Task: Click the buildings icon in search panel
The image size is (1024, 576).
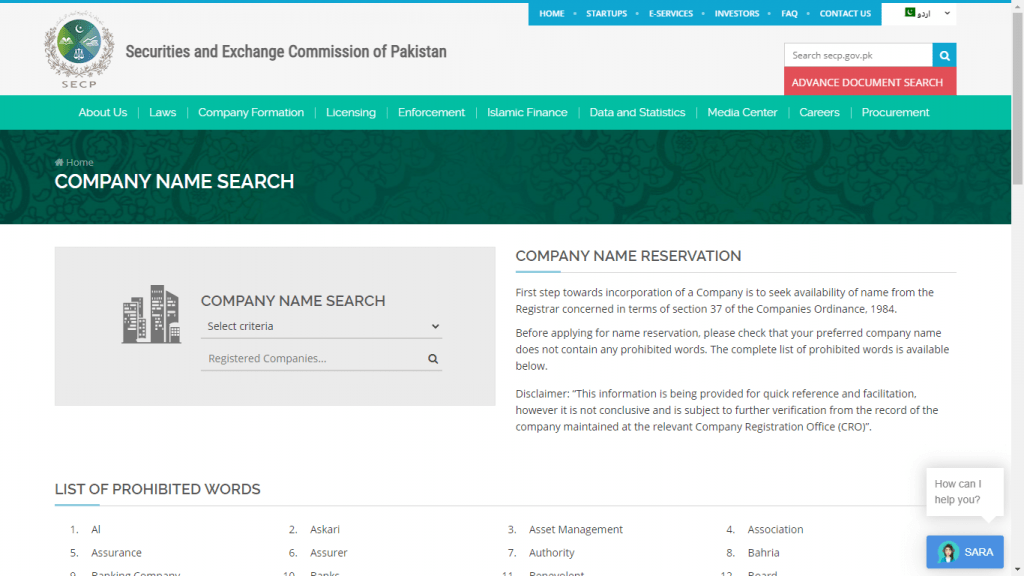Action: (151, 315)
